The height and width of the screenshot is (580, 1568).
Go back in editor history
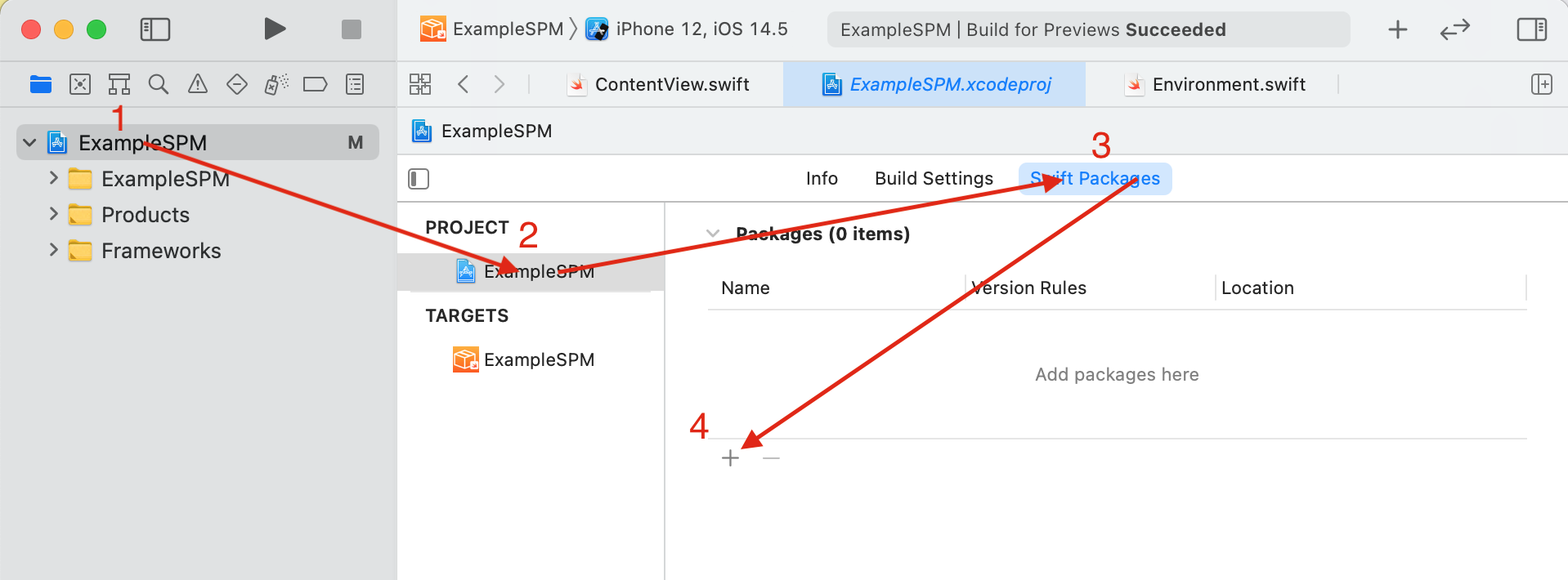click(x=463, y=84)
